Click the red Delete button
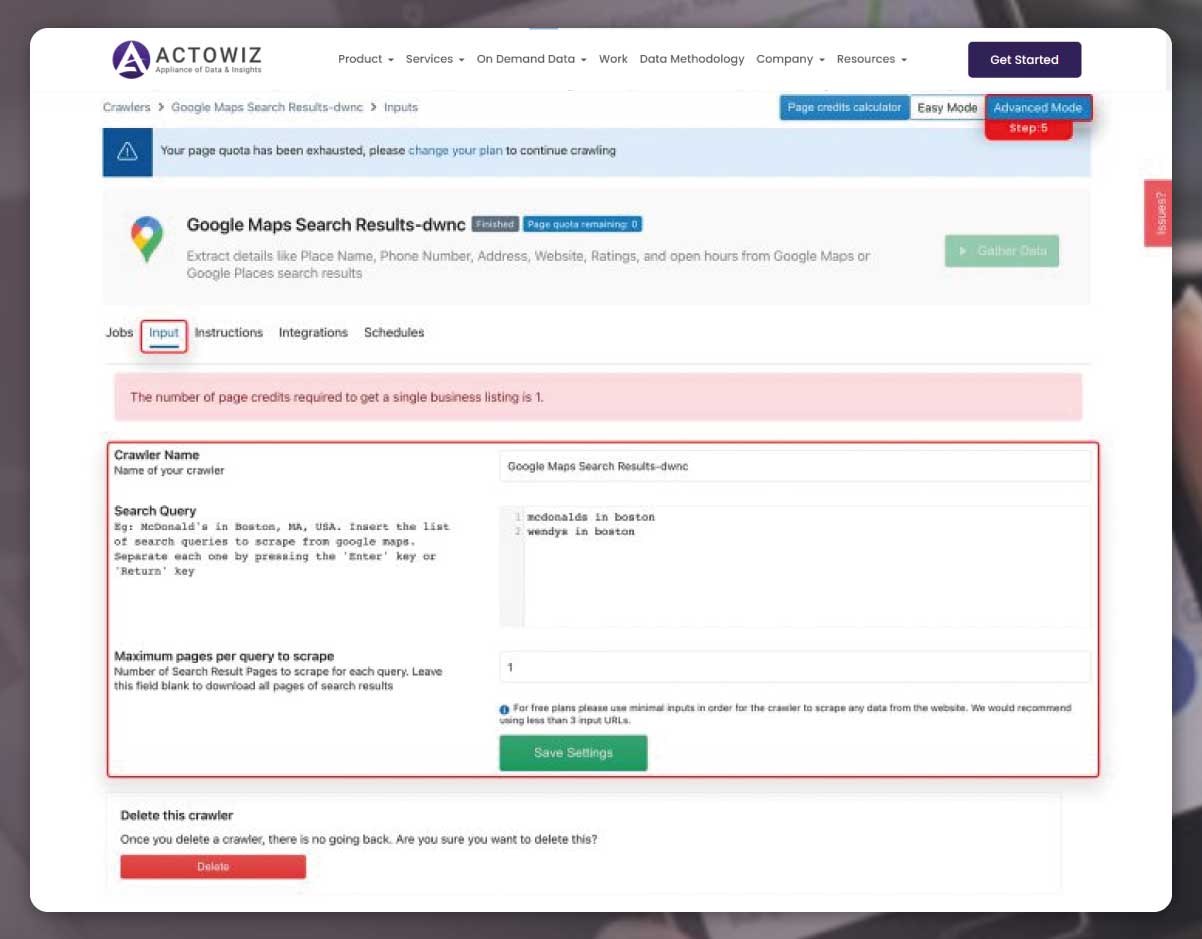This screenshot has width=1202, height=939. click(213, 867)
